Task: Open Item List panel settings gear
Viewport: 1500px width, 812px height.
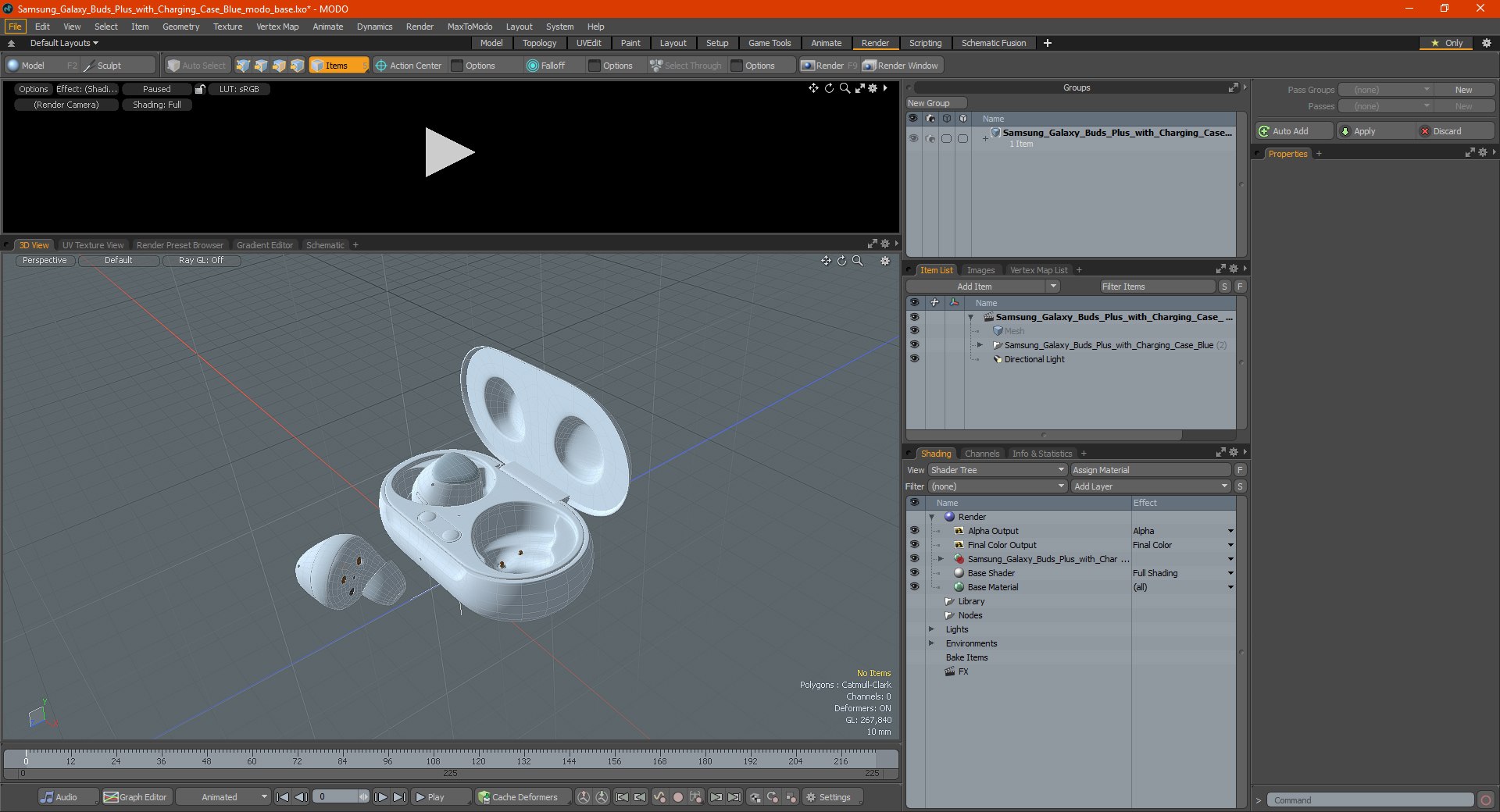Action: click(x=1234, y=269)
